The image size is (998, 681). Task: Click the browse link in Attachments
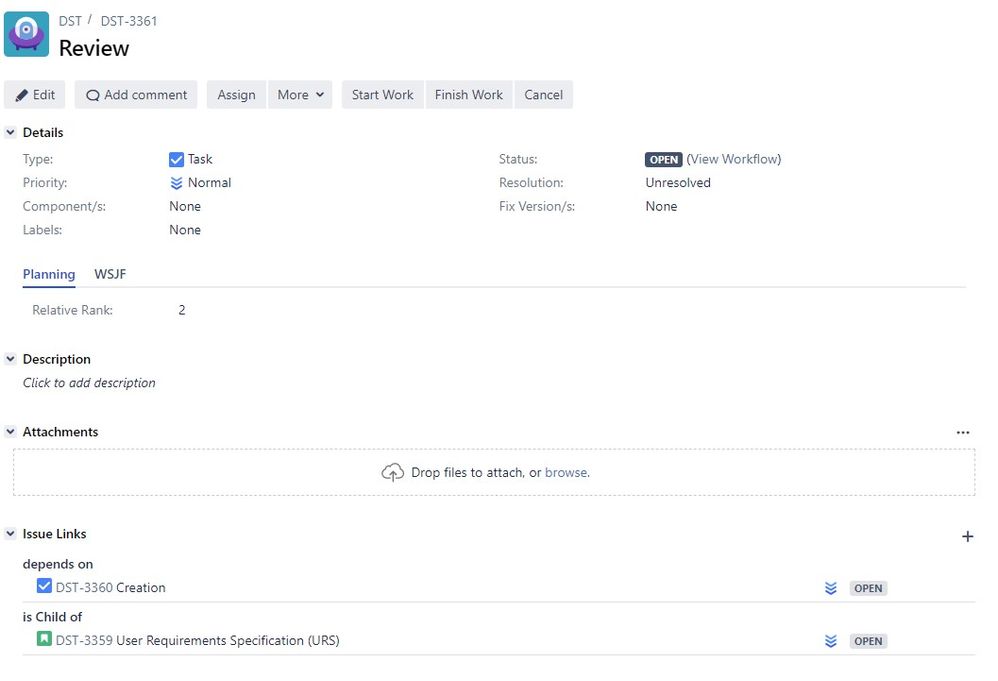coord(566,472)
